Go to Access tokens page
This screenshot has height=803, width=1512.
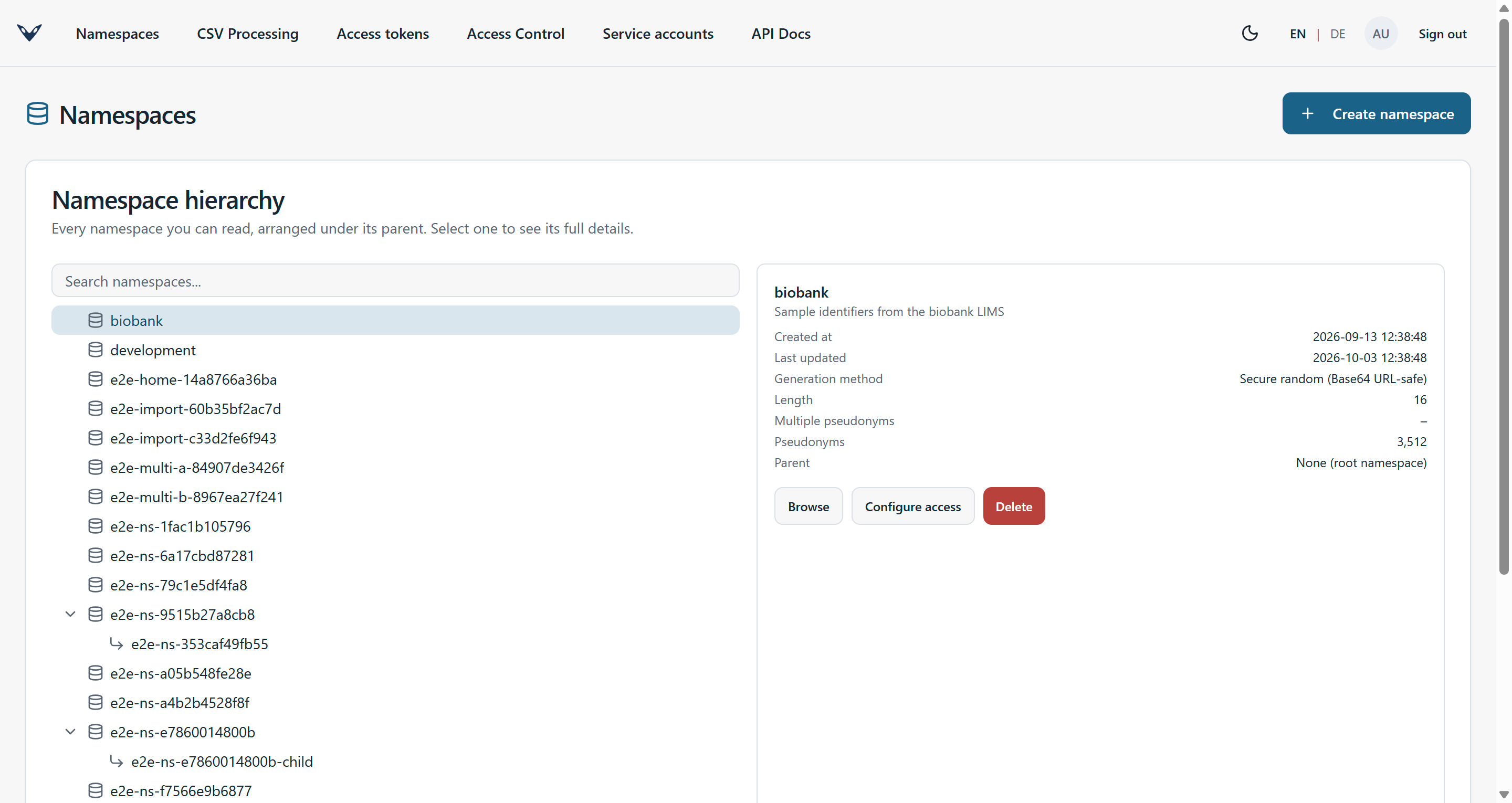(x=383, y=34)
